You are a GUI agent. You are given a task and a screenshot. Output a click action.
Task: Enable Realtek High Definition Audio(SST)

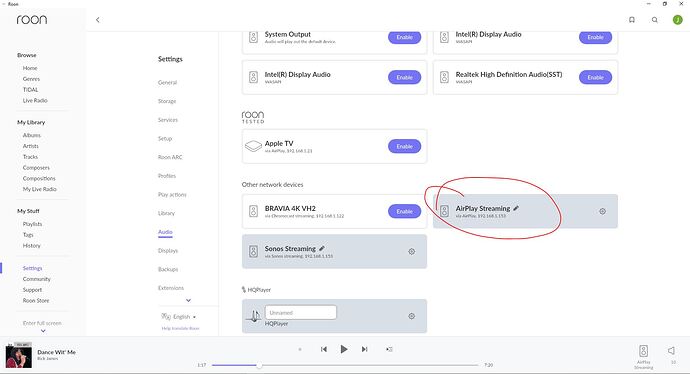[595, 77]
